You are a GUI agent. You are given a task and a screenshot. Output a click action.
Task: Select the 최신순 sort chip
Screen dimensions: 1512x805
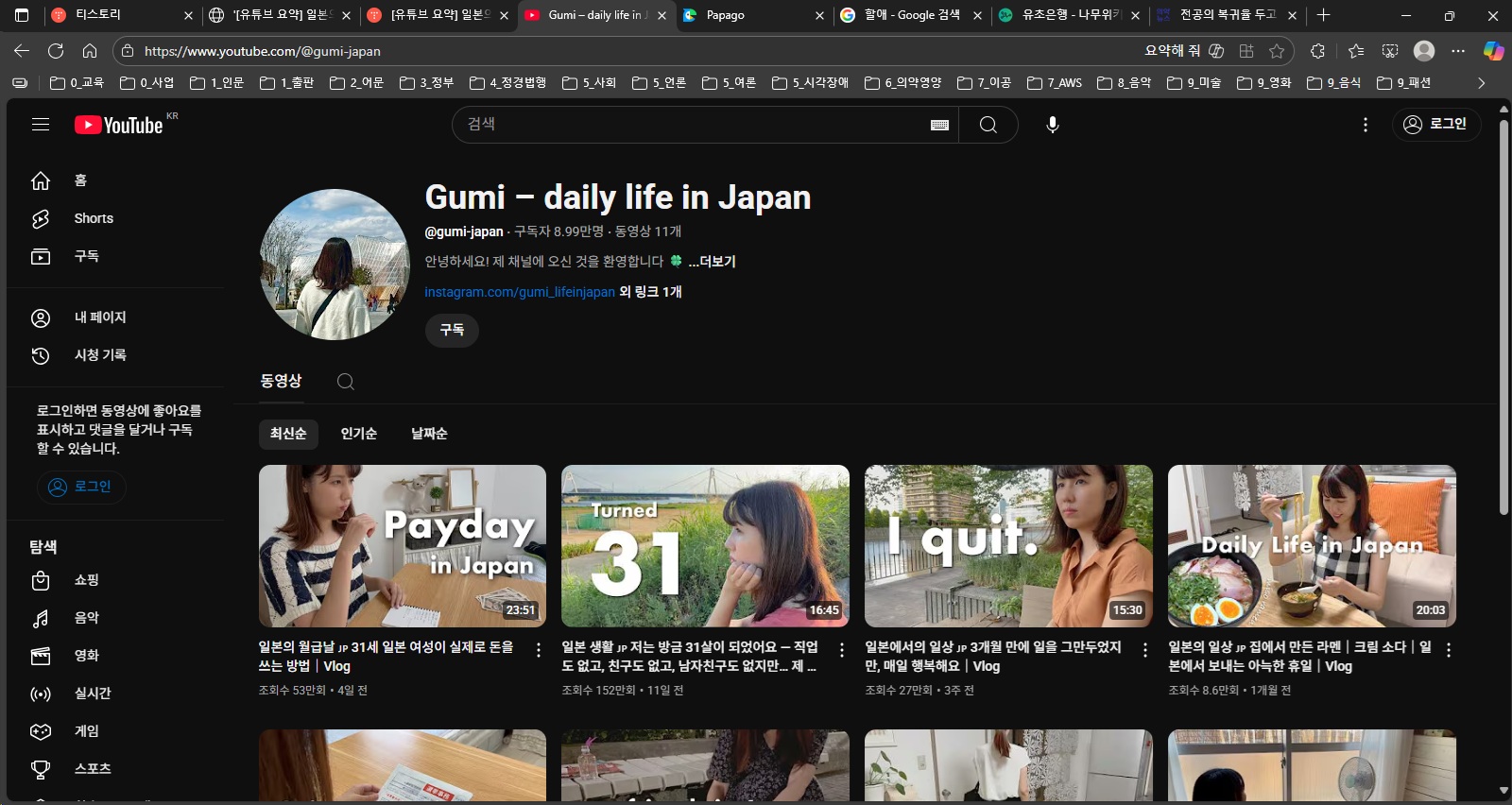pos(288,434)
